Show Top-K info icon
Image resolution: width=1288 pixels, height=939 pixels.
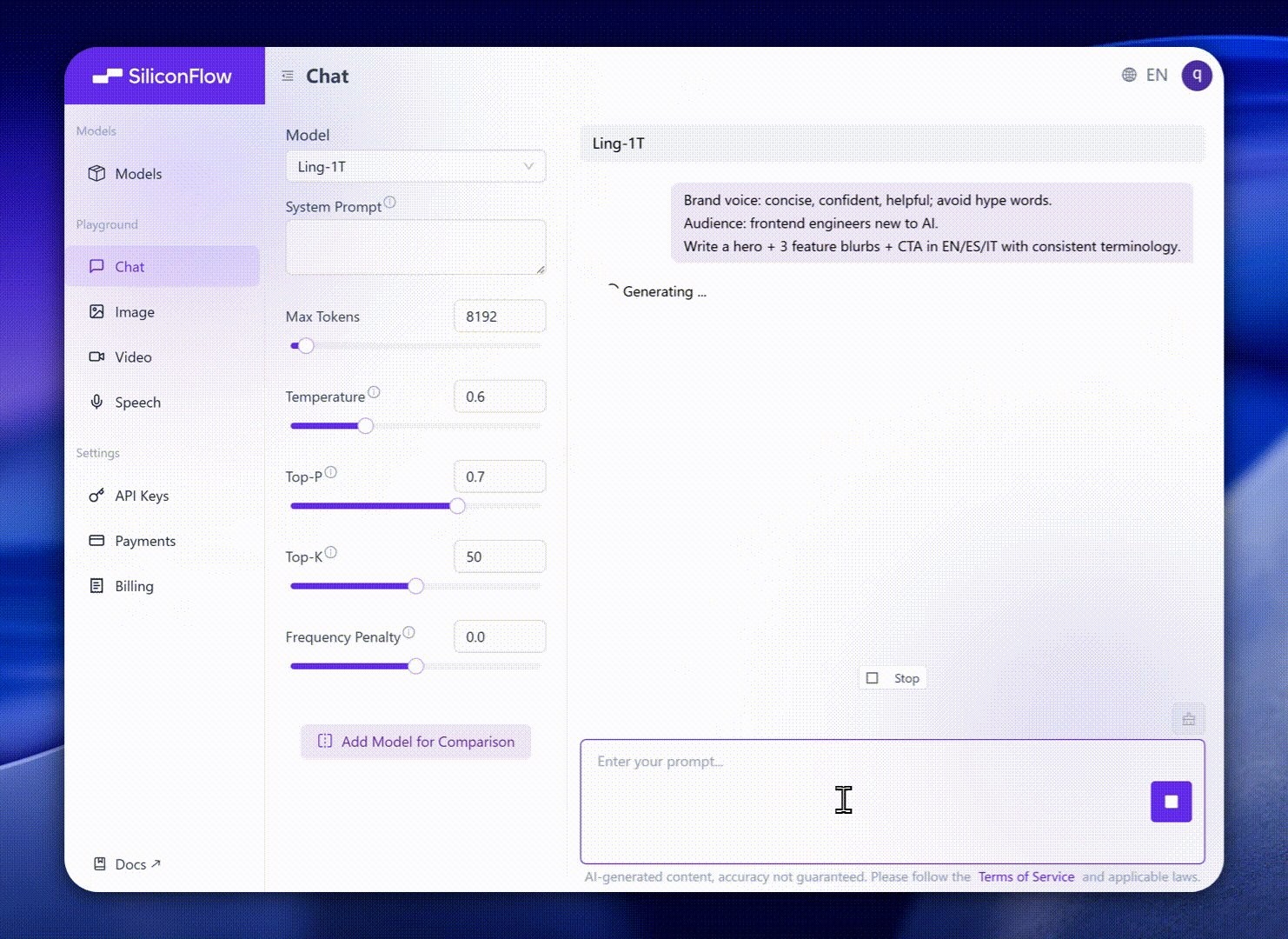click(x=330, y=552)
